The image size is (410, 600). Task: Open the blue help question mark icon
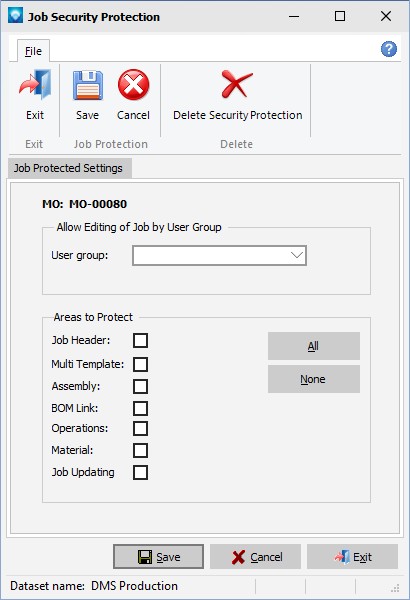(389, 49)
